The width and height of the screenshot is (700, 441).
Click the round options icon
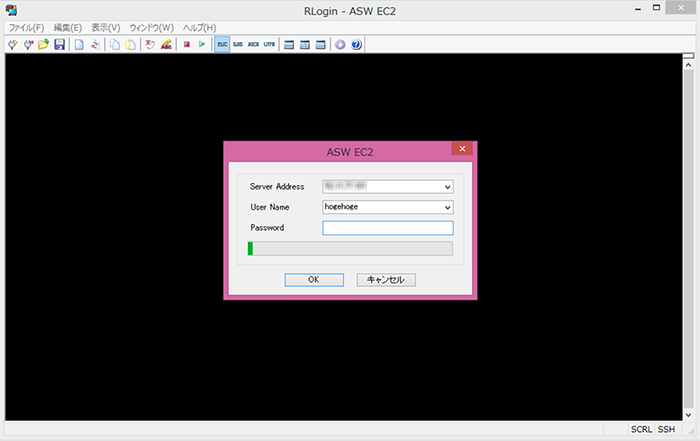(340, 45)
